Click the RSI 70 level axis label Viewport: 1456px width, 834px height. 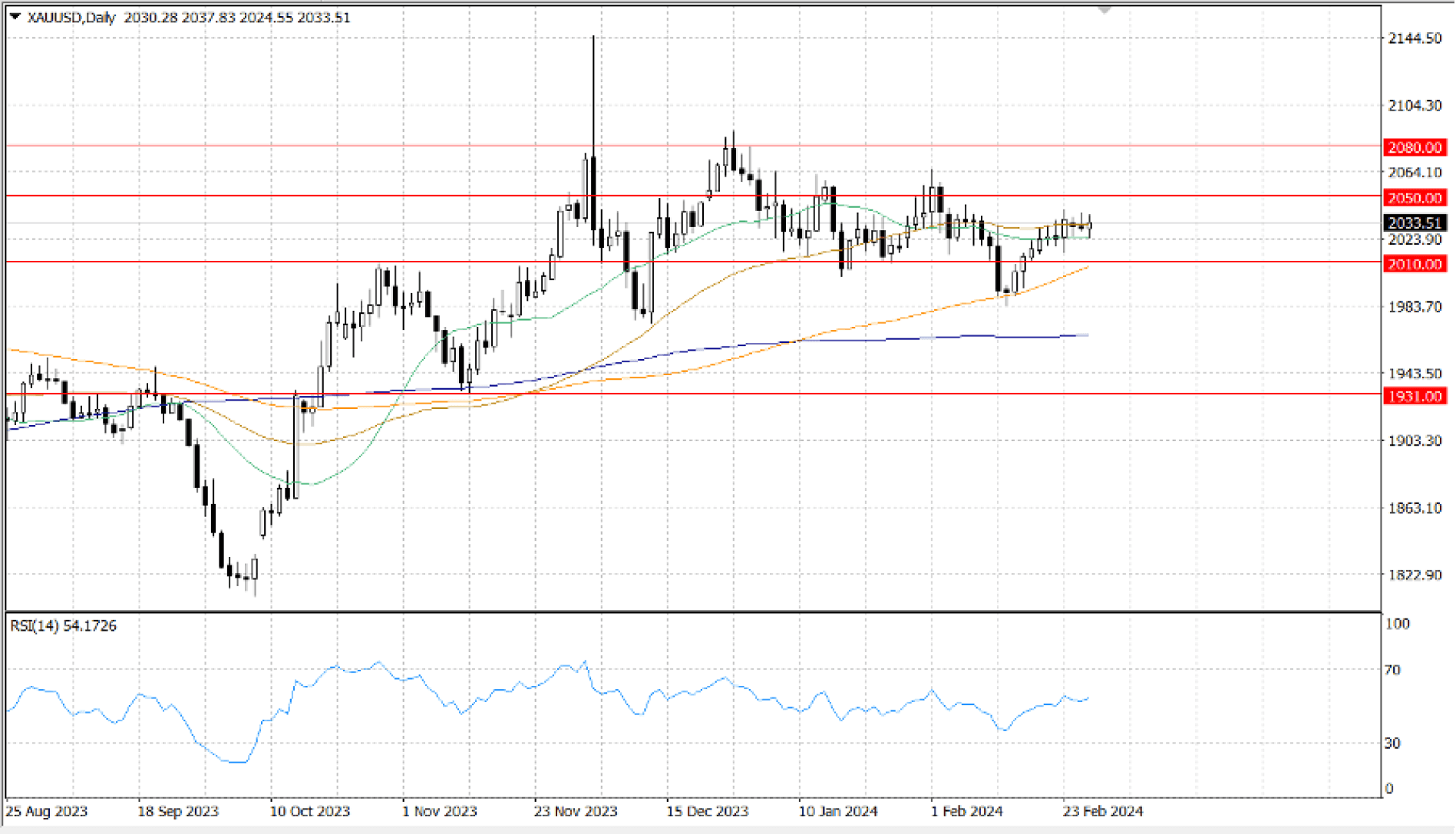coord(1392,670)
